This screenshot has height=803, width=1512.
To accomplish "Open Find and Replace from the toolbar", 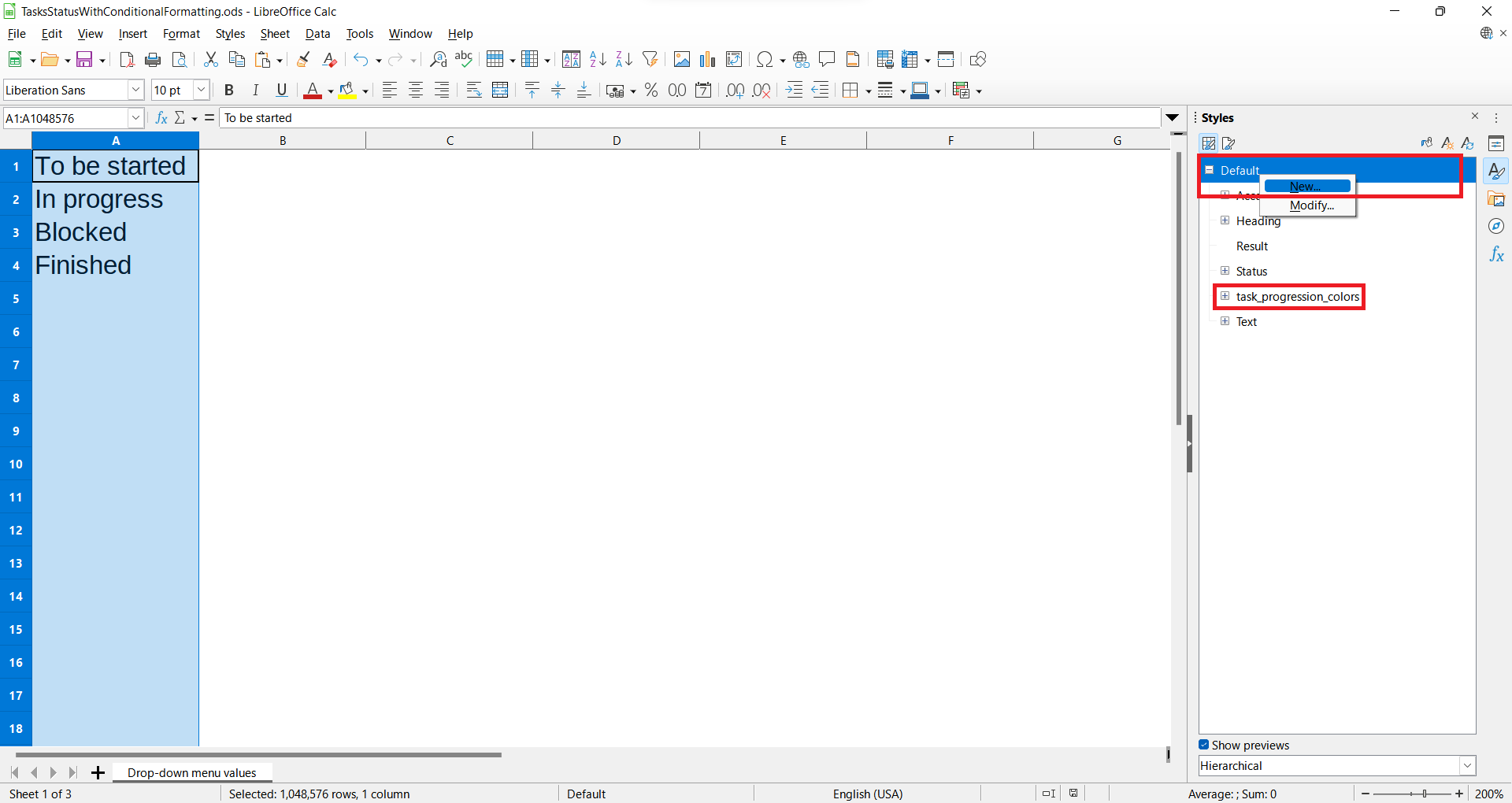I will [x=438, y=60].
